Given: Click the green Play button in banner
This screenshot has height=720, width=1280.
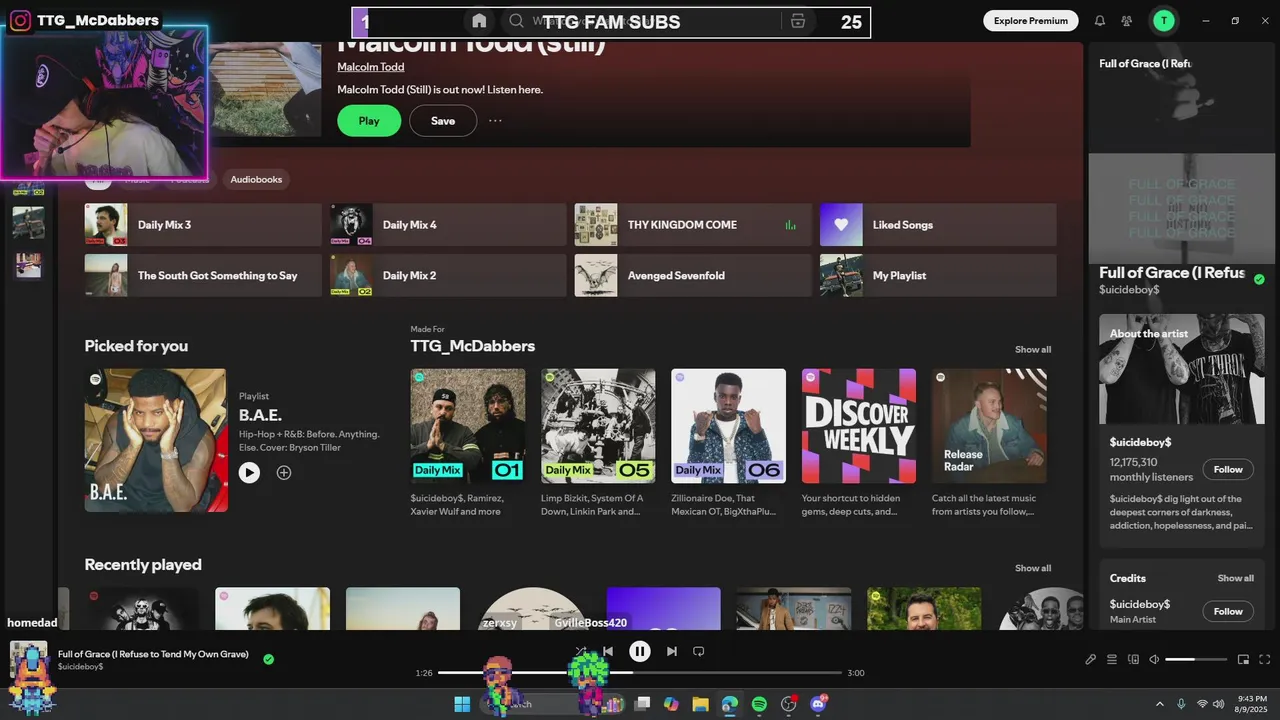Looking at the screenshot, I should [x=369, y=121].
